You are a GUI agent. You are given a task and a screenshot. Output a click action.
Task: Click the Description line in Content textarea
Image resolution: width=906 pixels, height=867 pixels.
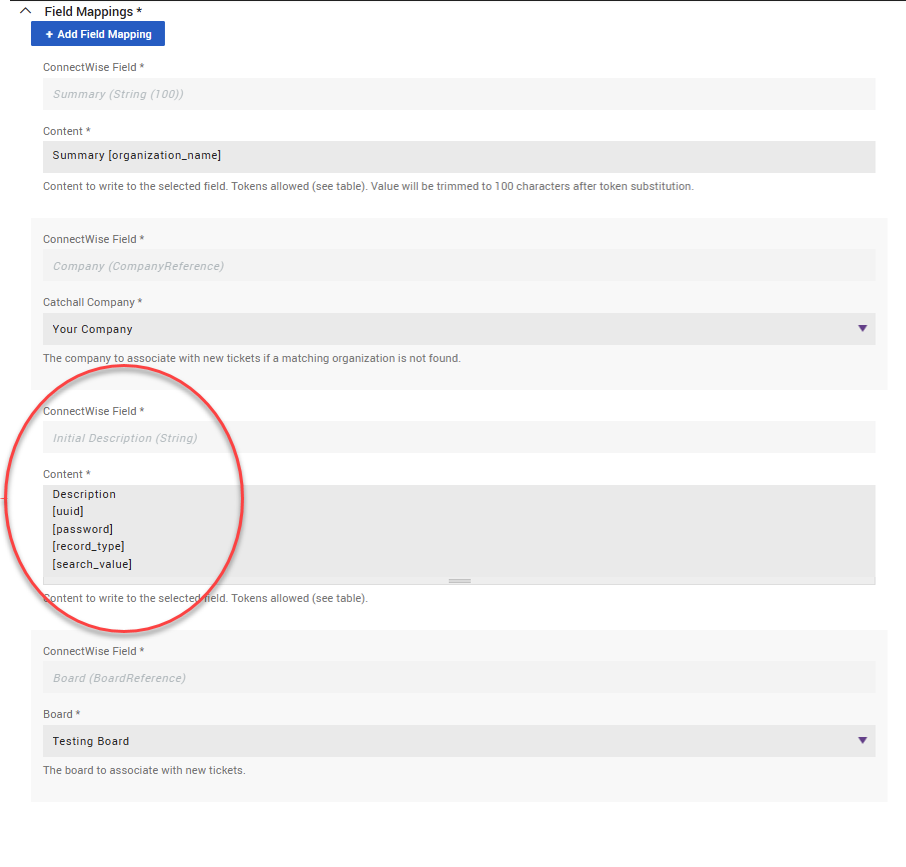85,494
